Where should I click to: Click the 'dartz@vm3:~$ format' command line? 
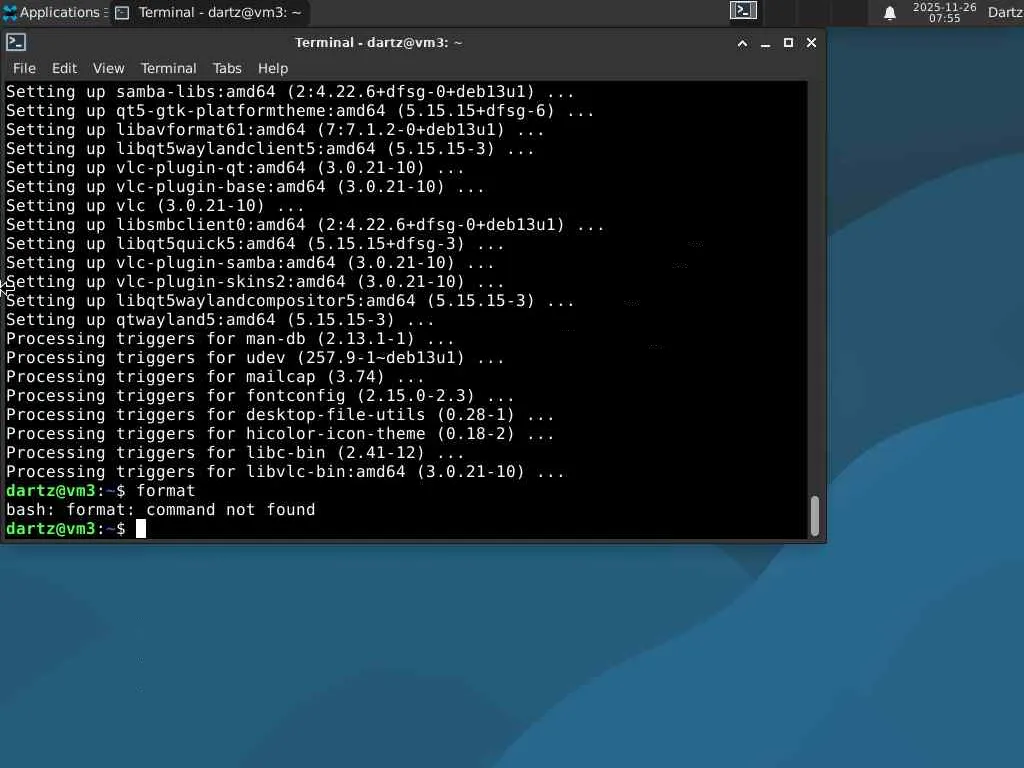(x=101, y=491)
